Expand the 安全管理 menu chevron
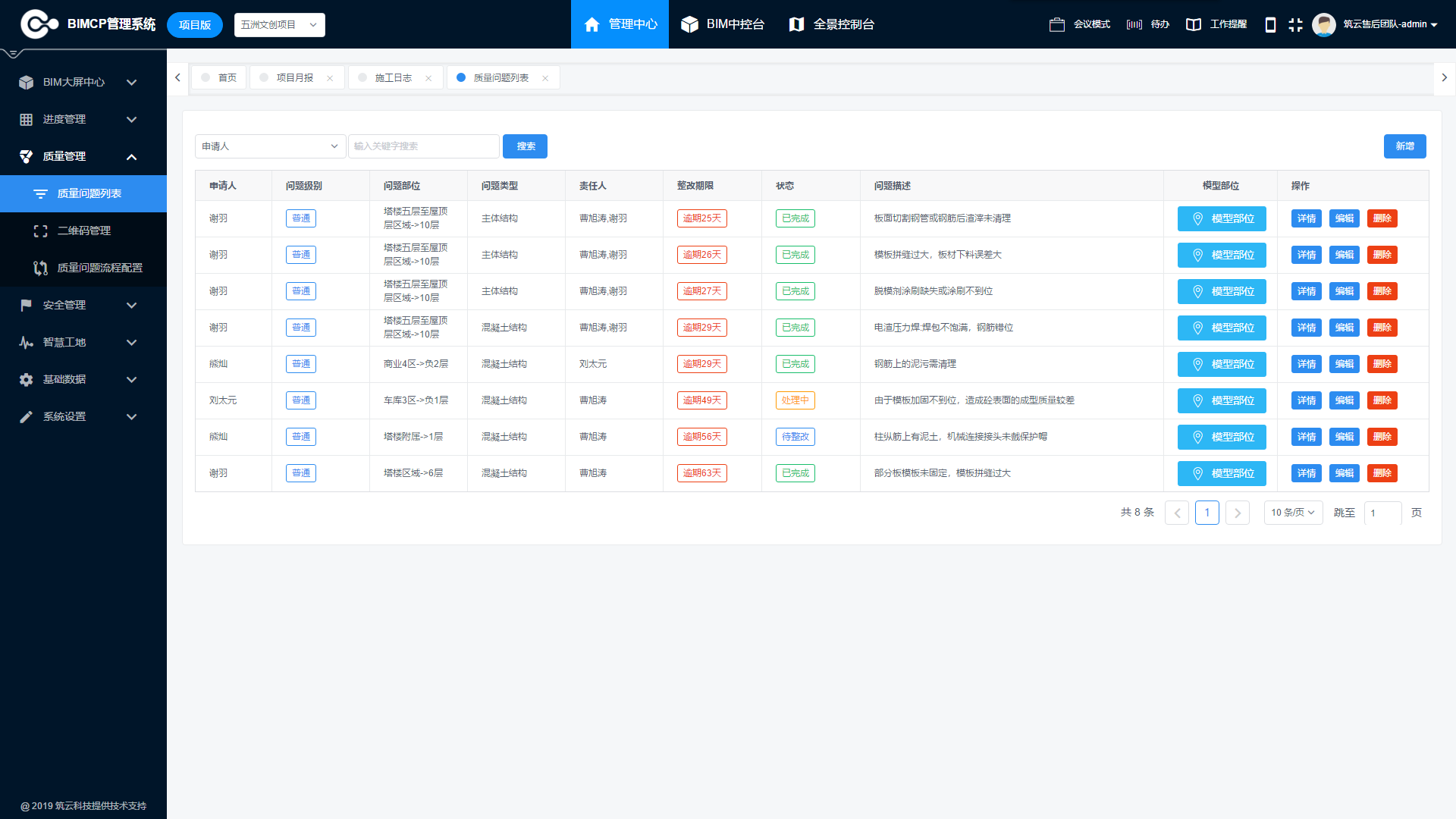This screenshot has width=1456, height=819. click(131, 305)
